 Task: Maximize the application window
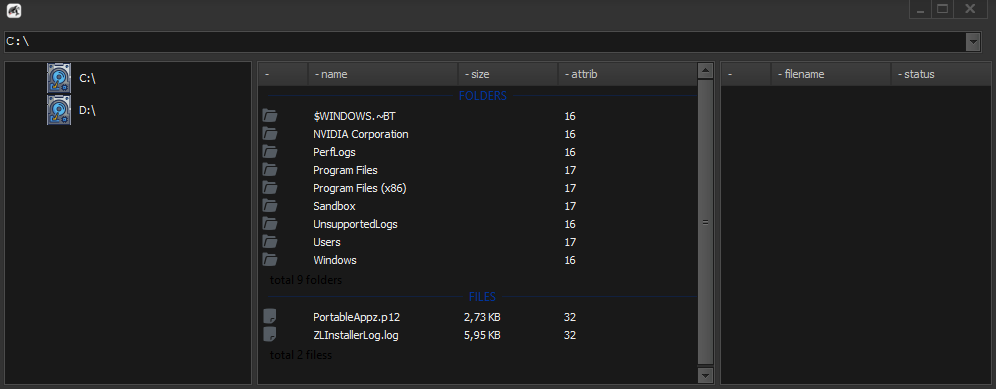click(x=943, y=9)
